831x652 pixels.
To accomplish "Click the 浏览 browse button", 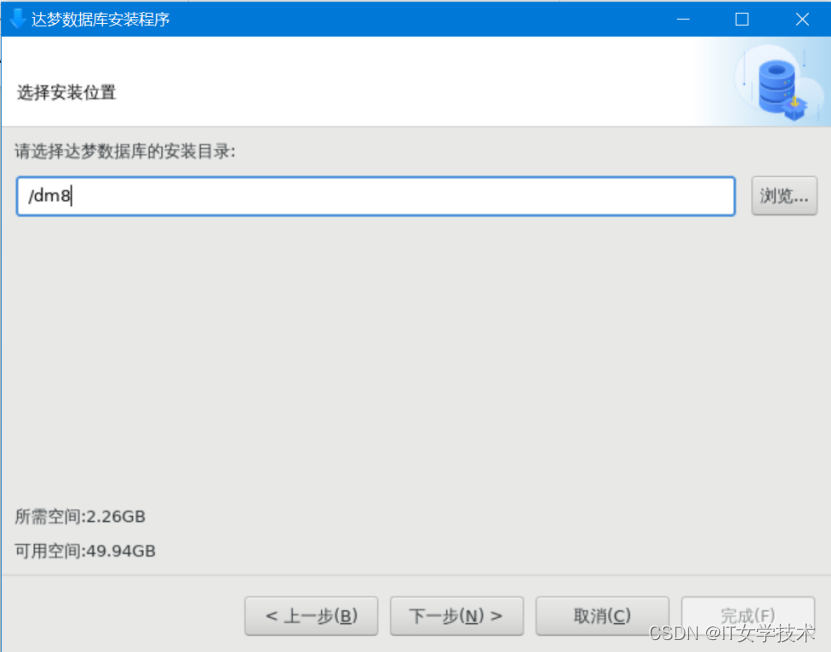I will (784, 196).
